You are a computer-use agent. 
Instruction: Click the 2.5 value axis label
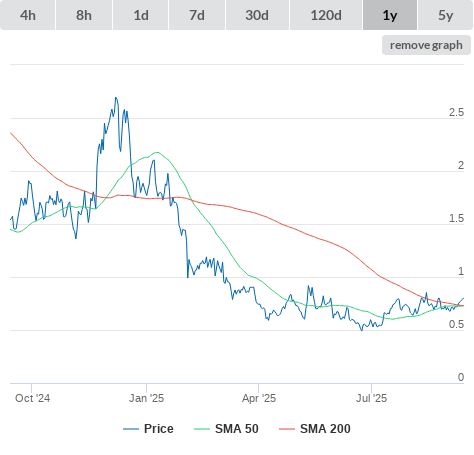[456, 113]
